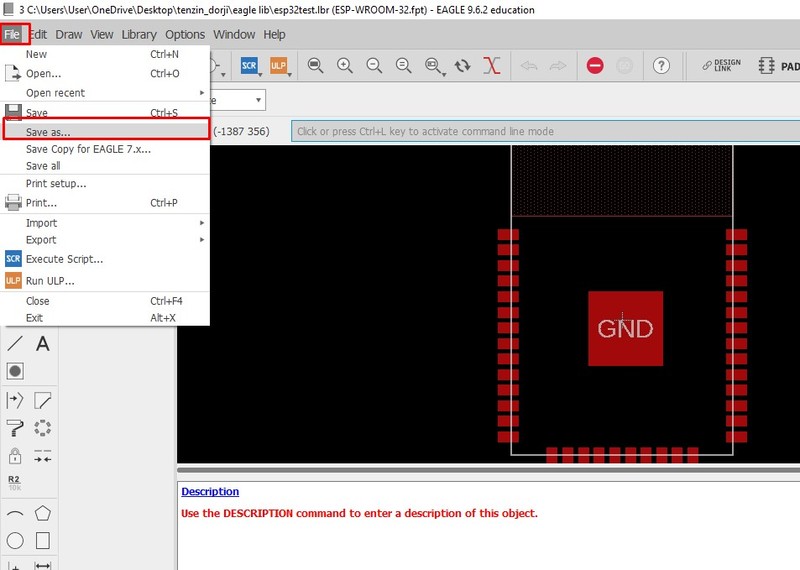
Task: Open the combo box beside the File menu
Action: click(237, 100)
